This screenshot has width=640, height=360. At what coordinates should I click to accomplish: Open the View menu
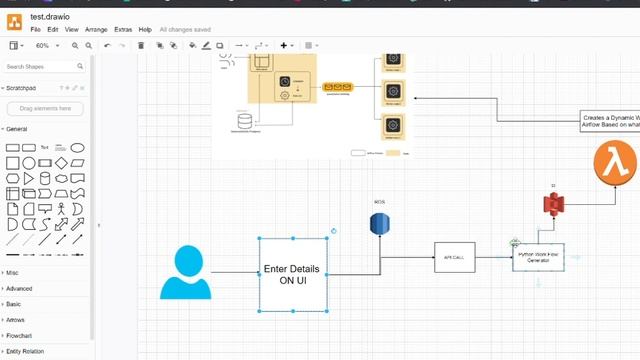[x=71, y=29]
